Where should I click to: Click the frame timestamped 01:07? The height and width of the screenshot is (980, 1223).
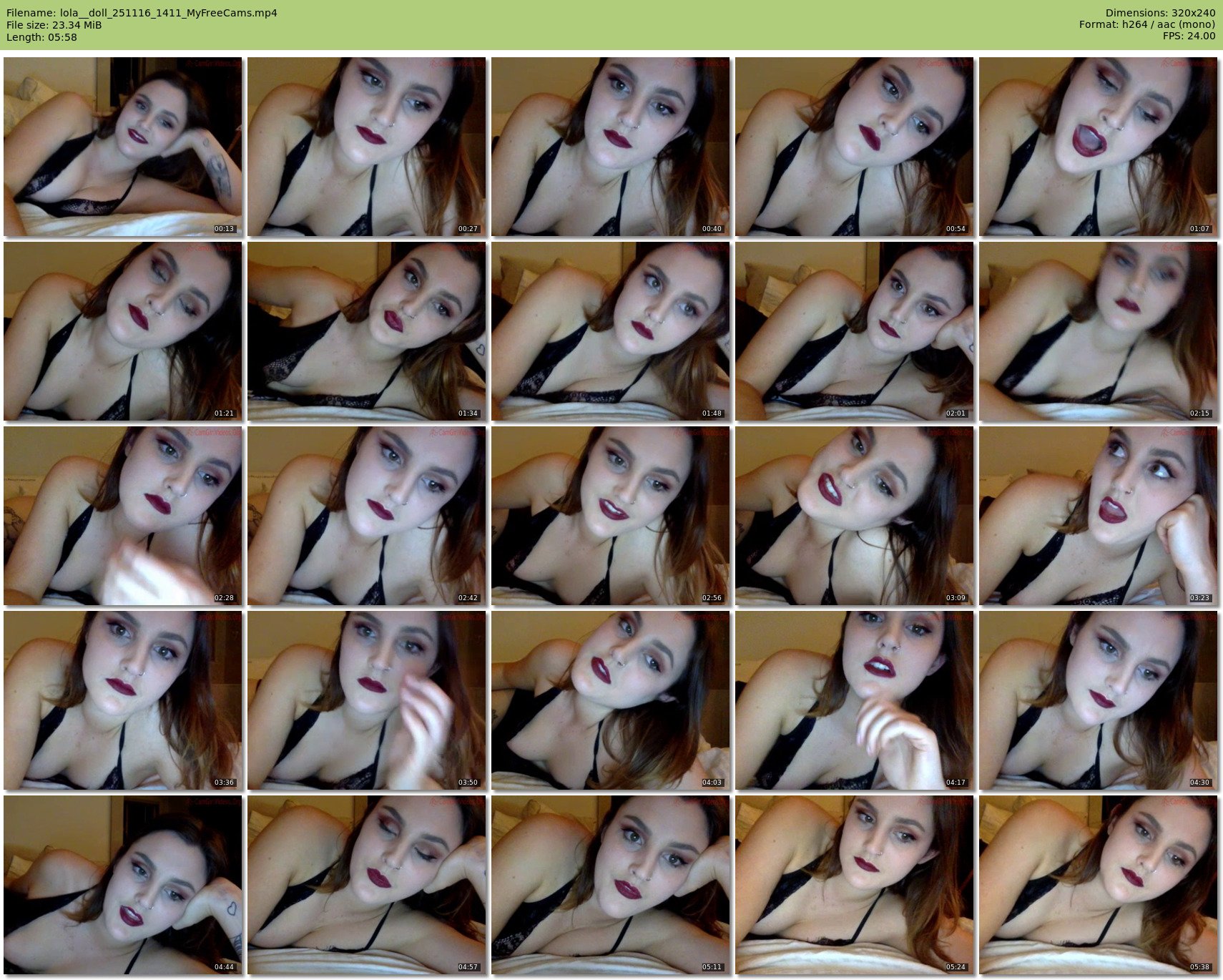pyautogui.click(x=1098, y=147)
